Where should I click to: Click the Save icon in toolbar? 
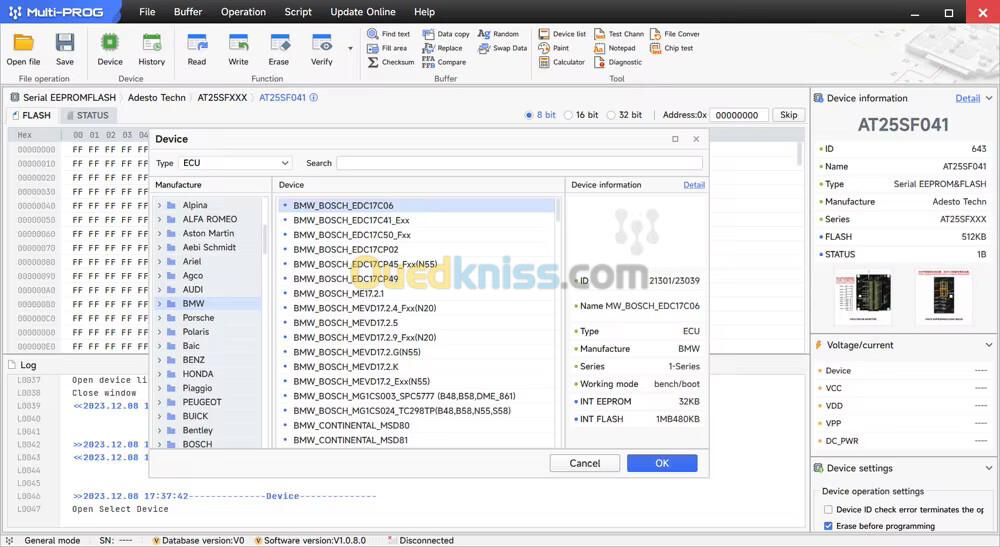65,44
